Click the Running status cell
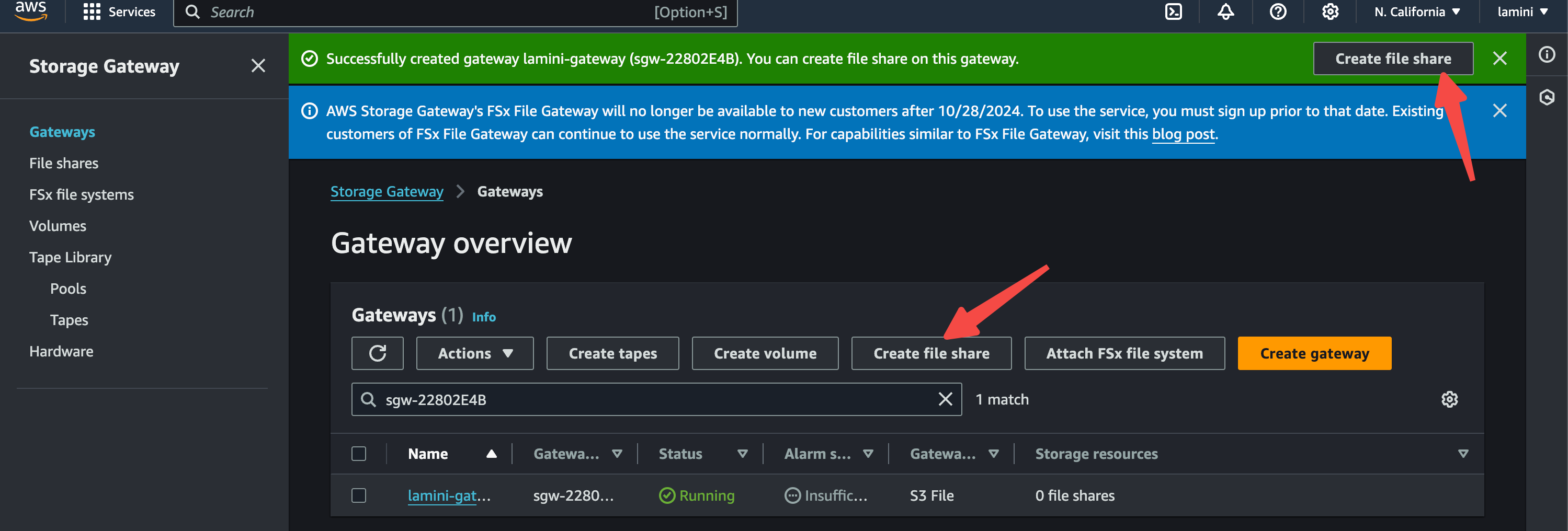The height and width of the screenshot is (531, 1568). point(696,495)
